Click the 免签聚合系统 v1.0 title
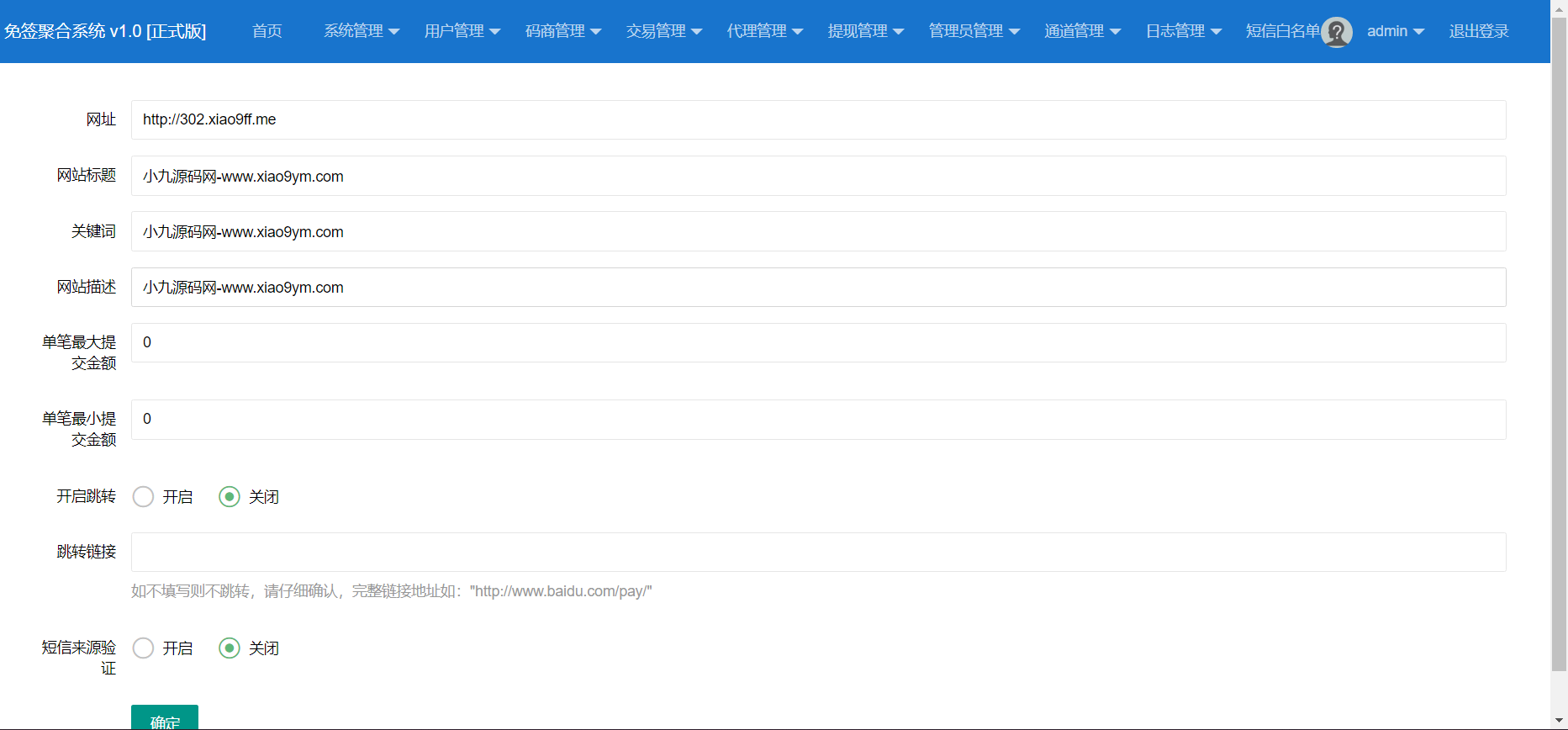The width and height of the screenshot is (1568, 730). pos(105,31)
